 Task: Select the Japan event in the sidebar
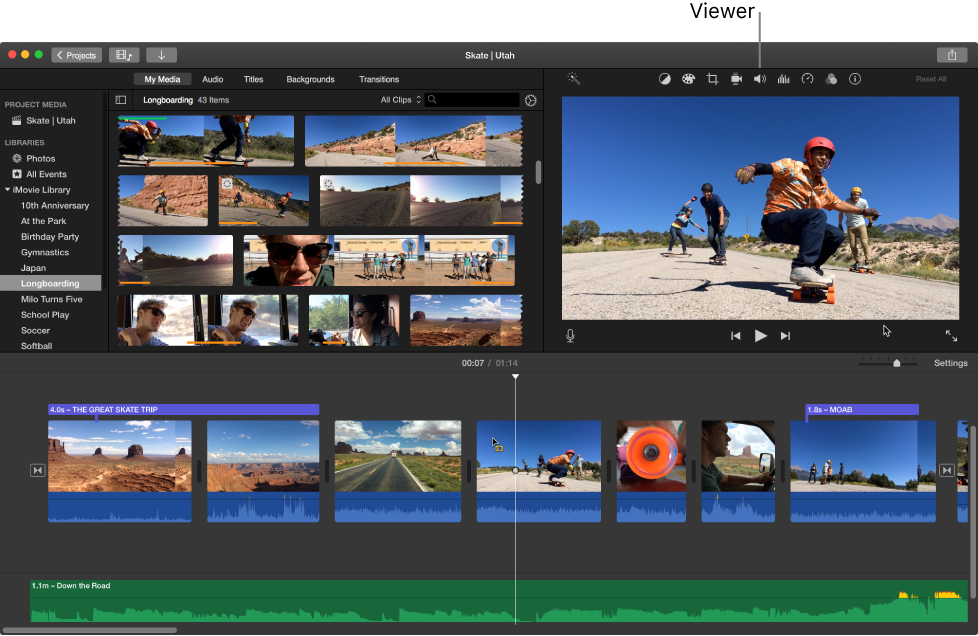[33, 267]
